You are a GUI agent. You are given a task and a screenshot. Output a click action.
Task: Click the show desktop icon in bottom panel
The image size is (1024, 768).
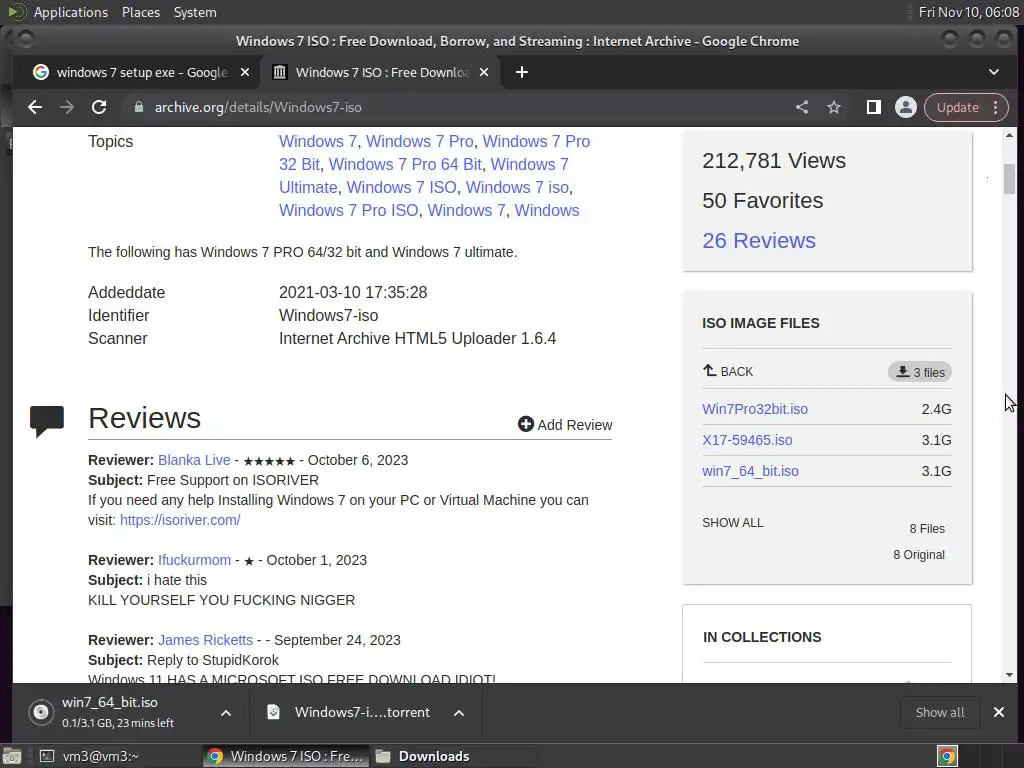pos(12,756)
